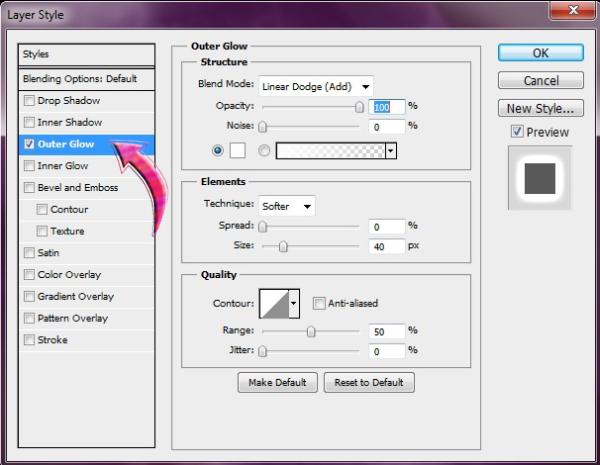Select the solid color glow radio button
This screenshot has height=465, width=600.
[x=218, y=150]
